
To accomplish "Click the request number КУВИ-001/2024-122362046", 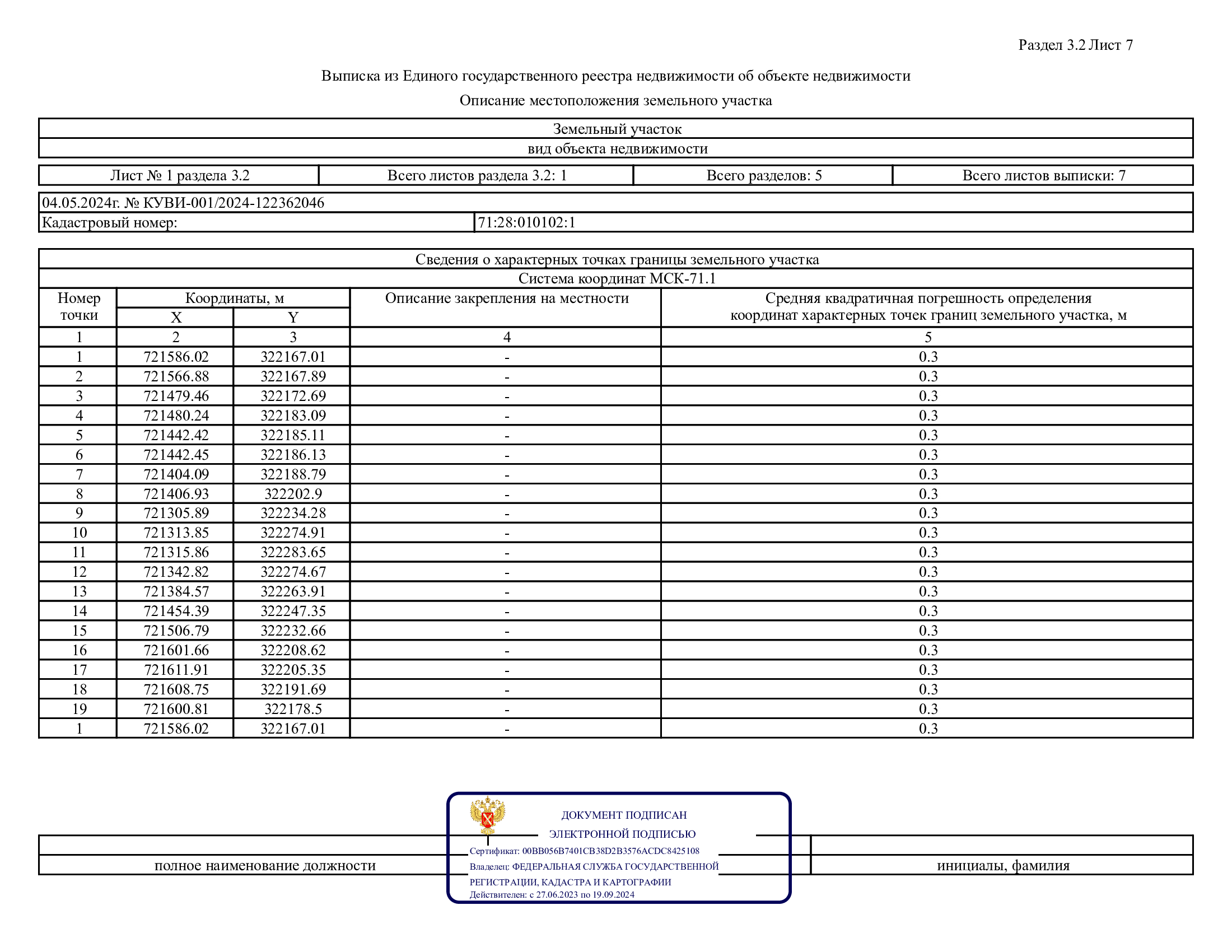I will (x=234, y=203).
